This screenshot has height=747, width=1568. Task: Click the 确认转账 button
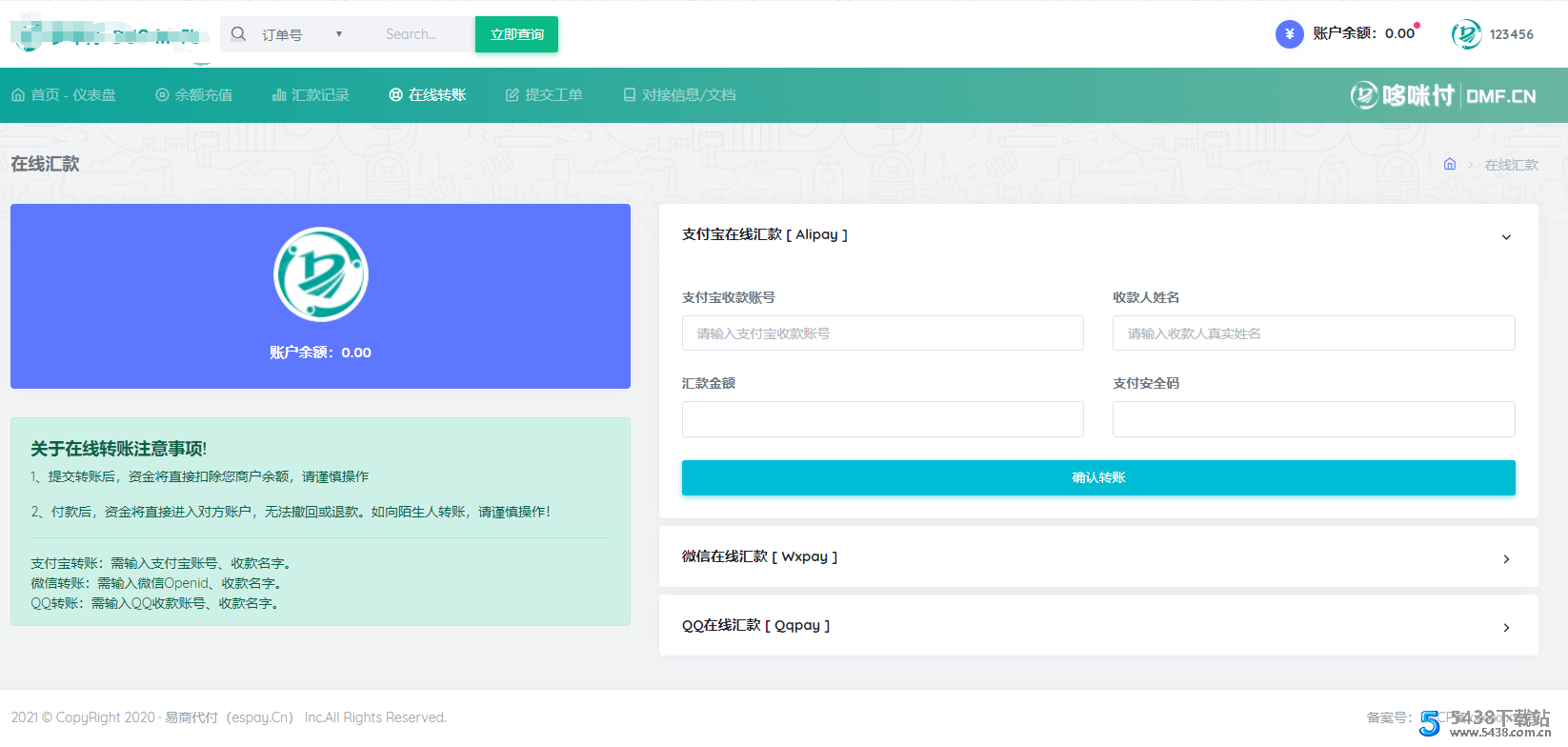pos(1097,477)
